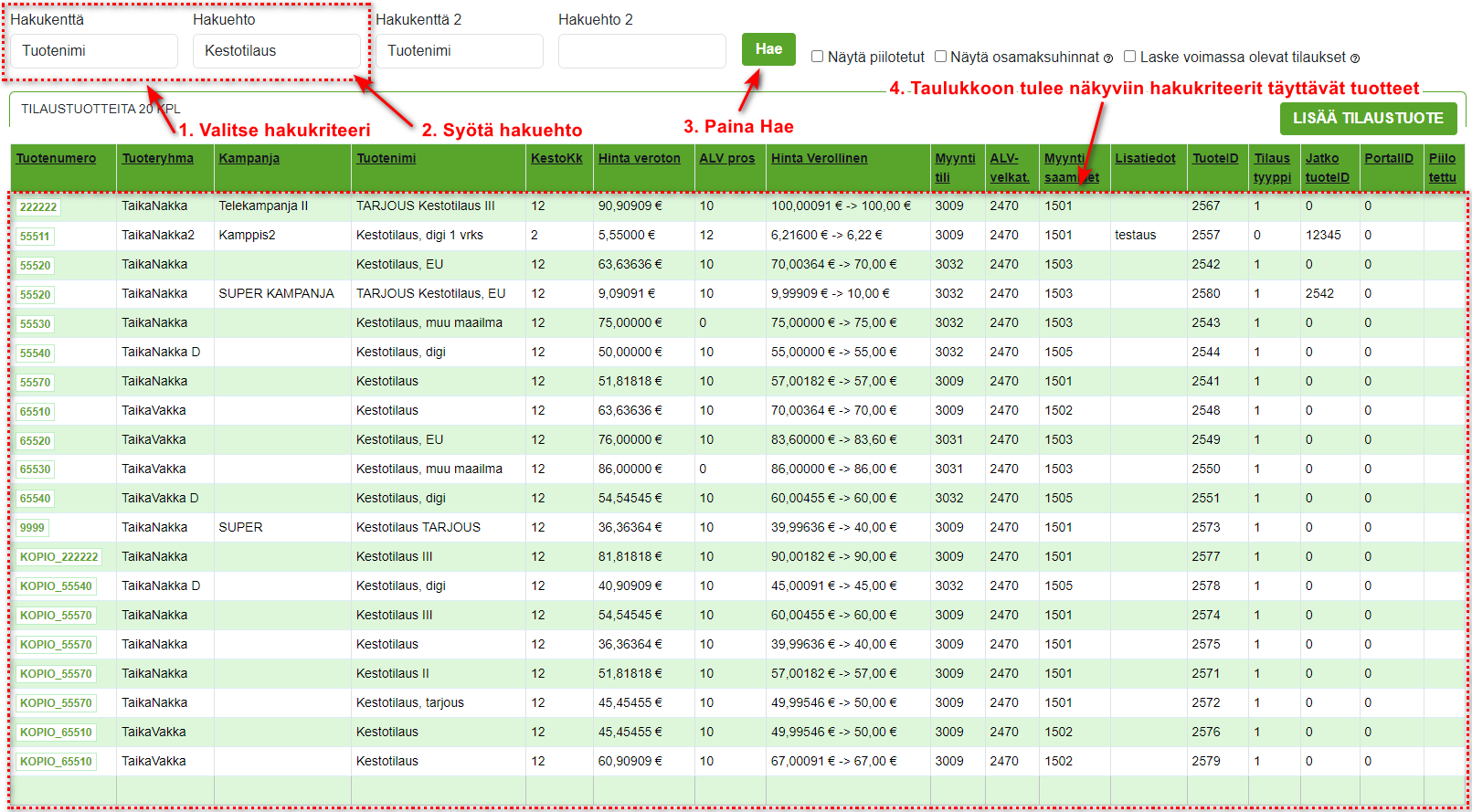Open product number 55570

35,383
